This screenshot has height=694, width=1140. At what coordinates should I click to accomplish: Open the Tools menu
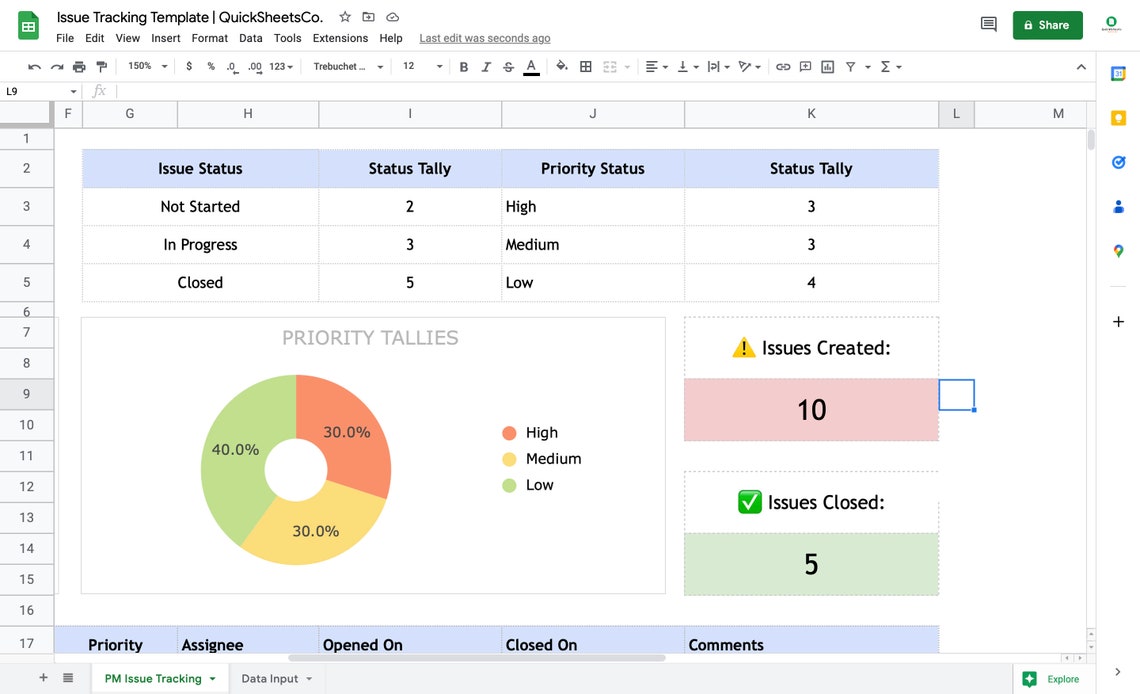(x=287, y=38)
